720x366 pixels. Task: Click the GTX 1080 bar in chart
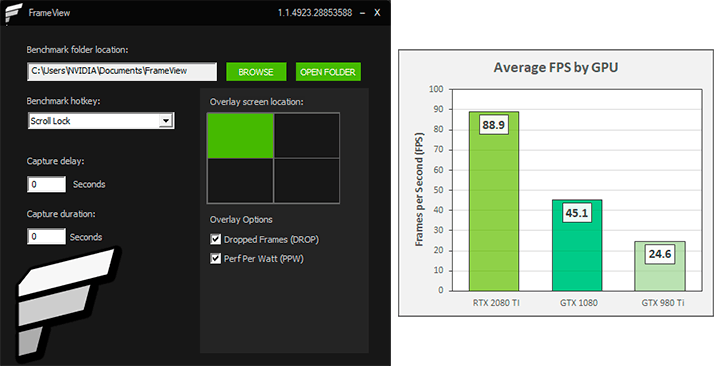pos(577,245)
